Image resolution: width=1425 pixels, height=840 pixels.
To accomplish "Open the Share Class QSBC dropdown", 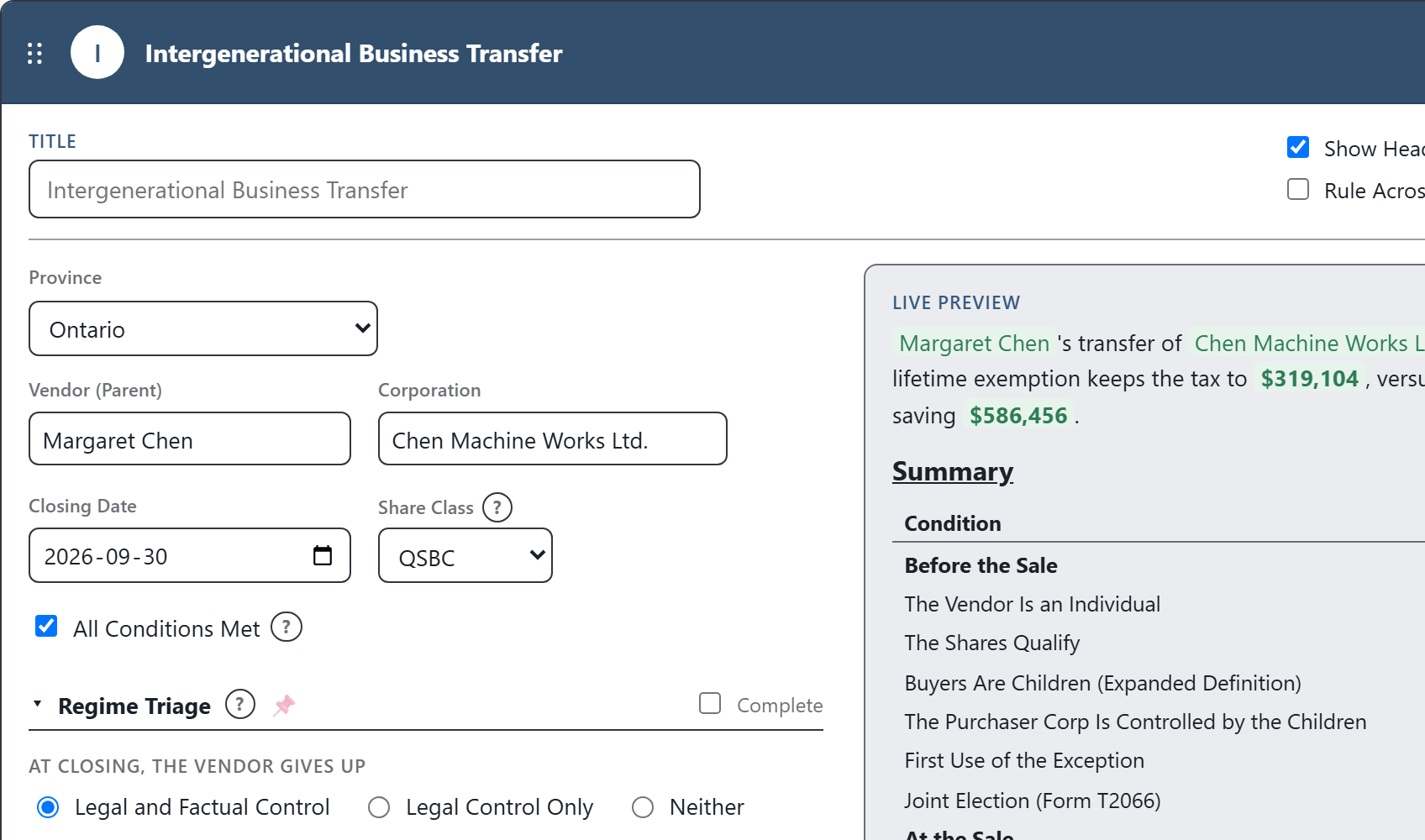I will (x=465, y=555).
